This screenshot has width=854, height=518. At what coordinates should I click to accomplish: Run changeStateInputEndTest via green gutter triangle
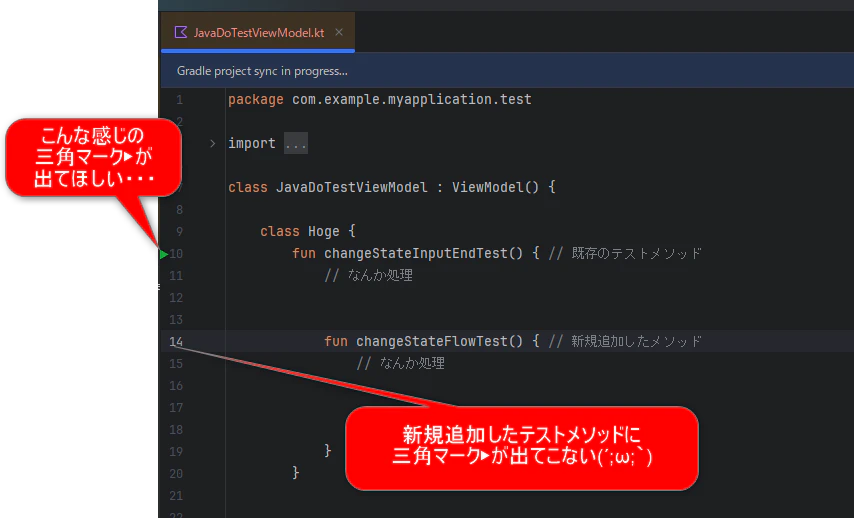point(163,254)
